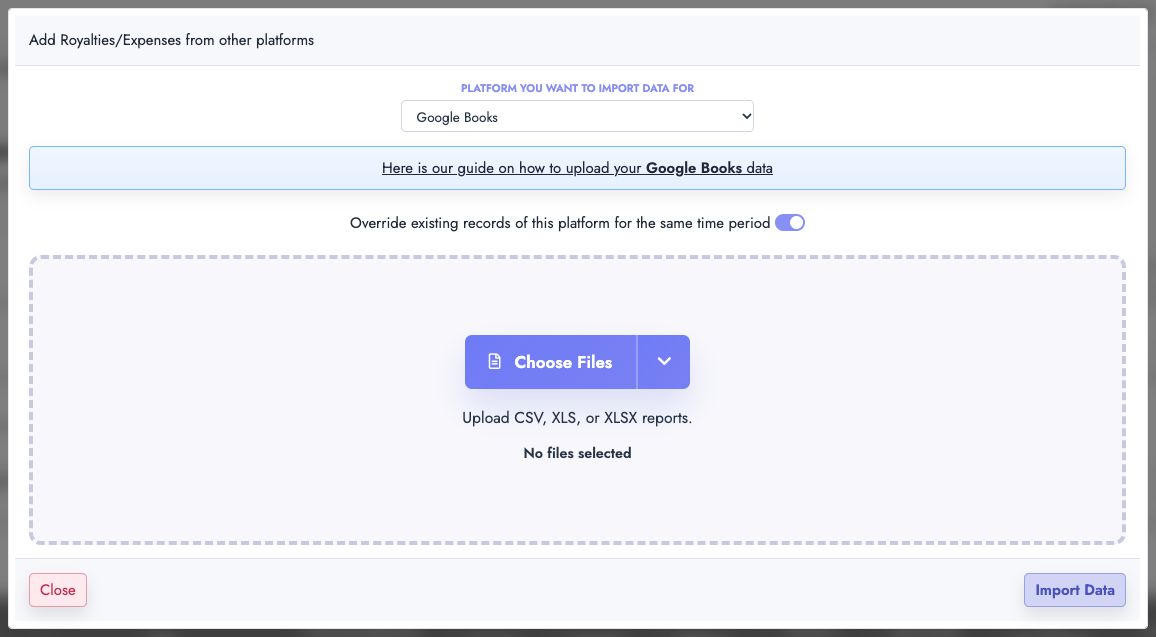Expand the chevron next to Choose Files

point(664,362)
